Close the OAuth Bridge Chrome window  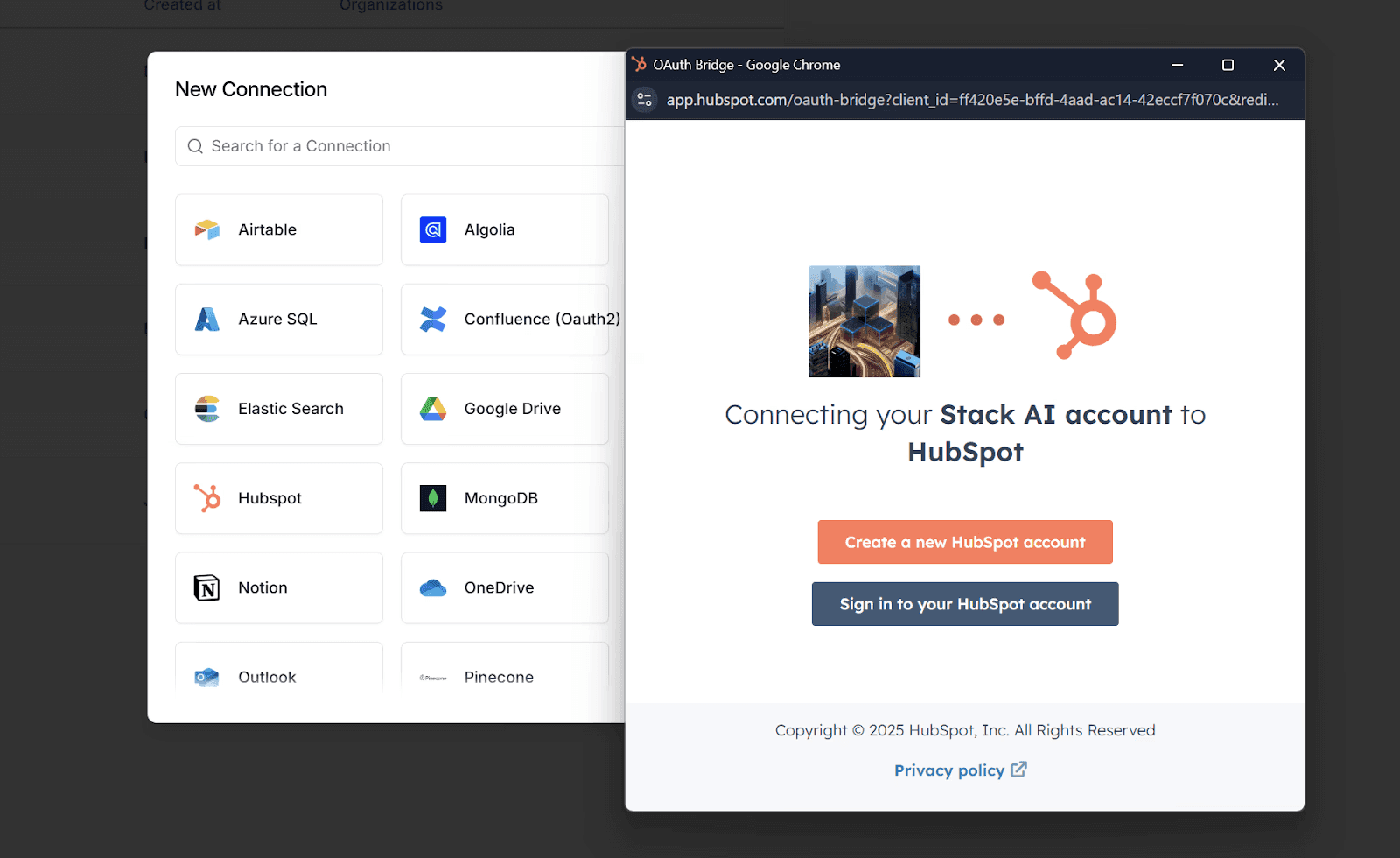pyautogui.click(x=1279, y=65)
